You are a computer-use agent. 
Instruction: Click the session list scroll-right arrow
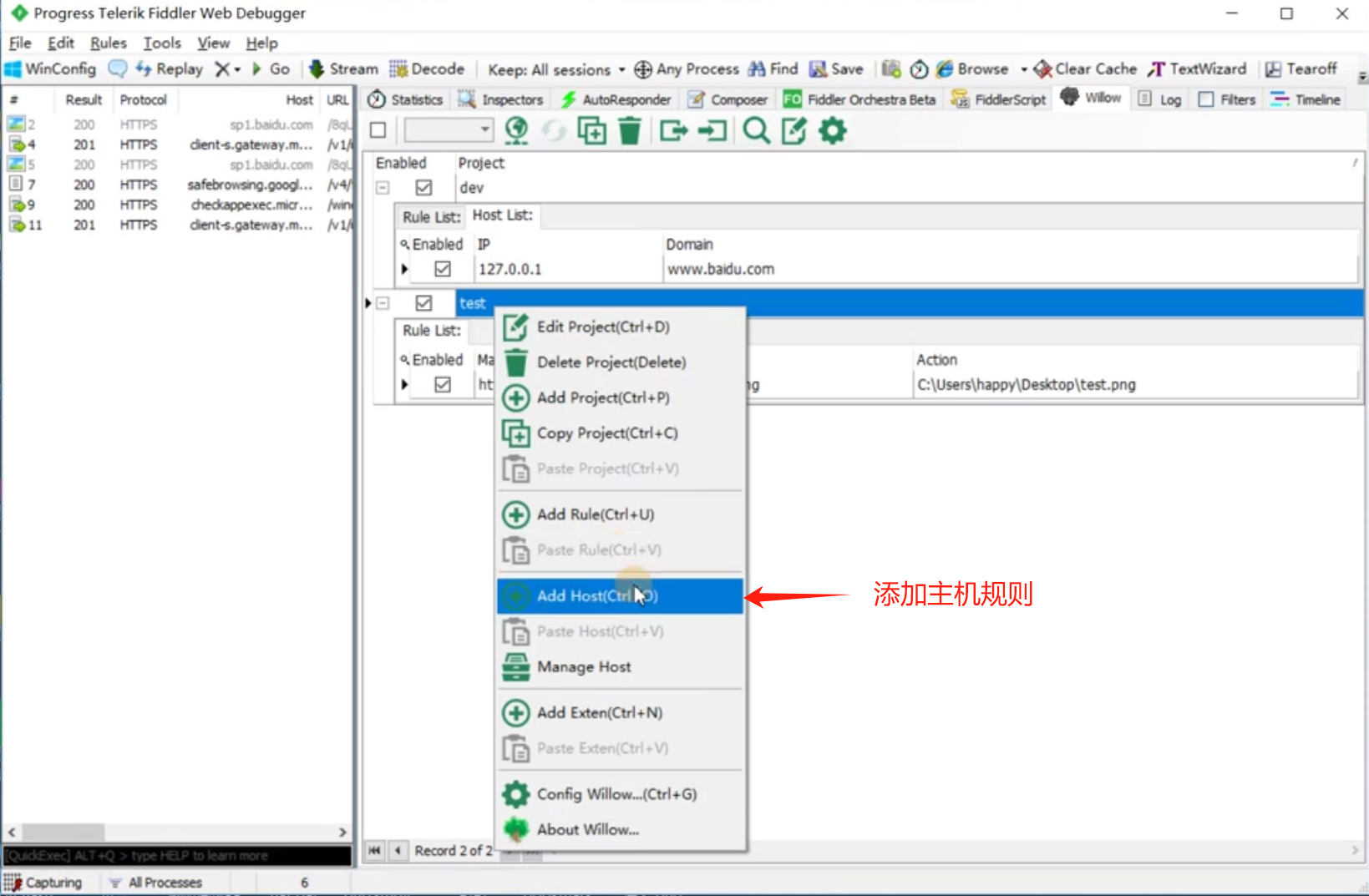[342, 833]
